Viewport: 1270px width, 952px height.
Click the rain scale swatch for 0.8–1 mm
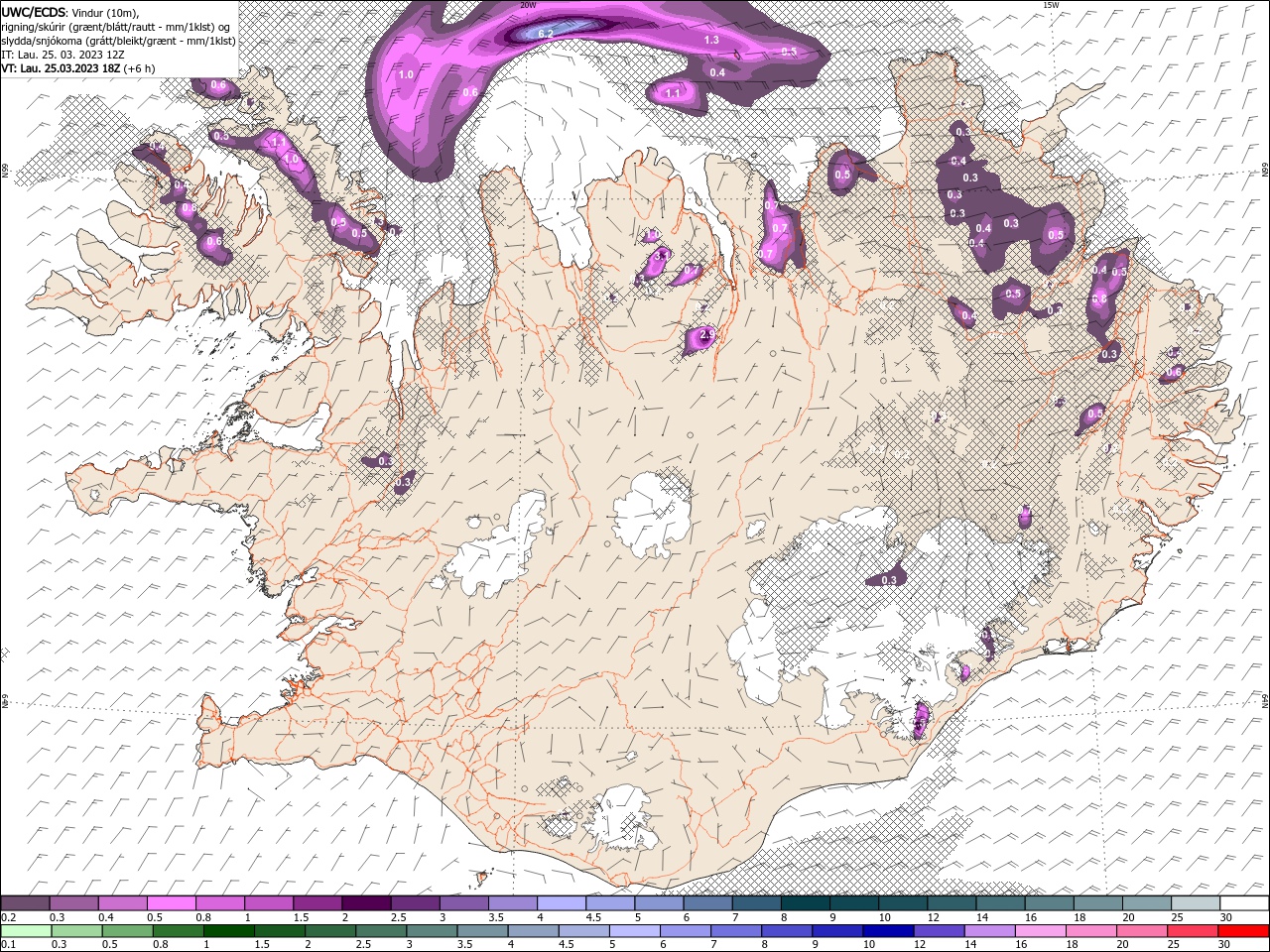[x=178, y=930]
